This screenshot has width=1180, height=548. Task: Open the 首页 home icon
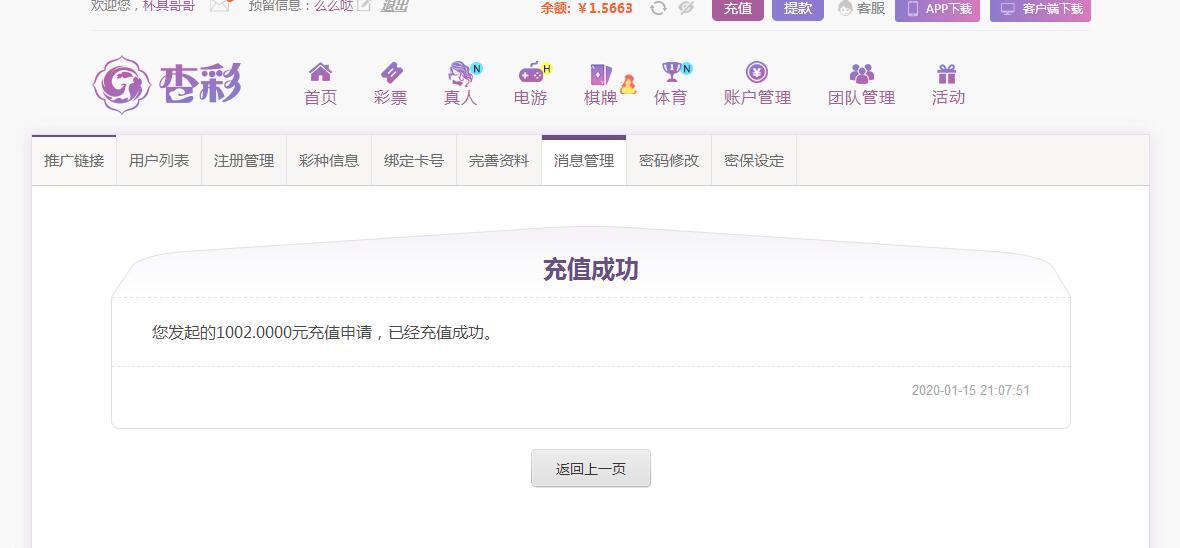320,73
